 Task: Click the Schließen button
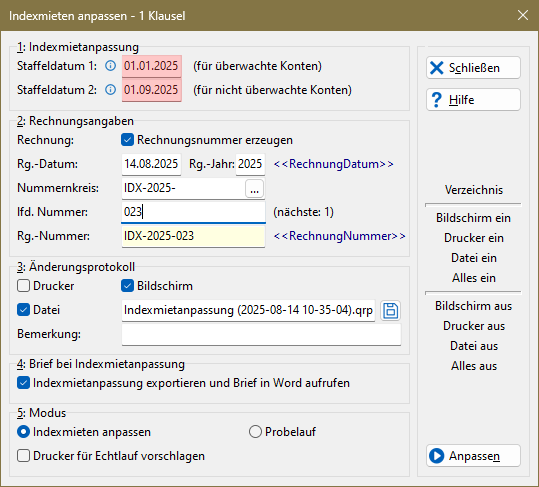[473, 68]
